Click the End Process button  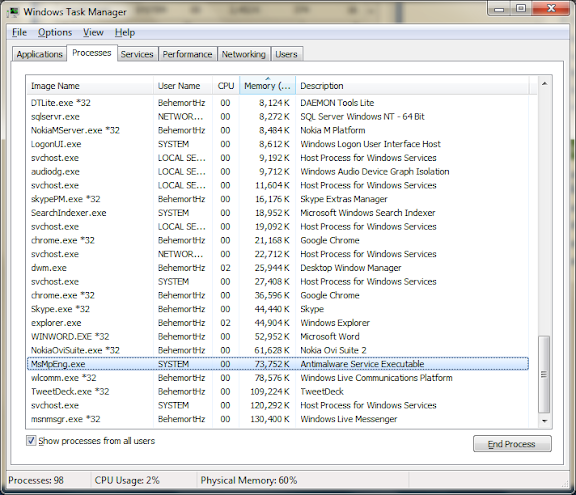tap(512, 444)
